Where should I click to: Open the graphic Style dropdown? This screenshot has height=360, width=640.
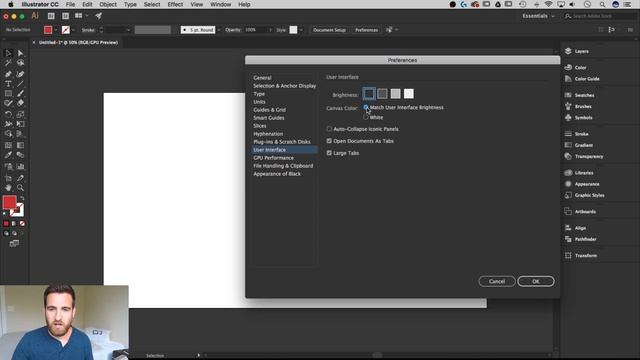pyautogui.click(x=301, y=30)
